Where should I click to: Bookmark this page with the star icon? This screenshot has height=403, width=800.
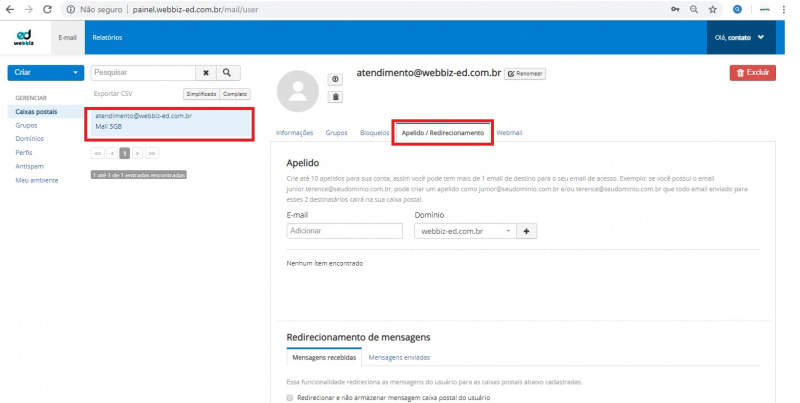pos(713,9)
